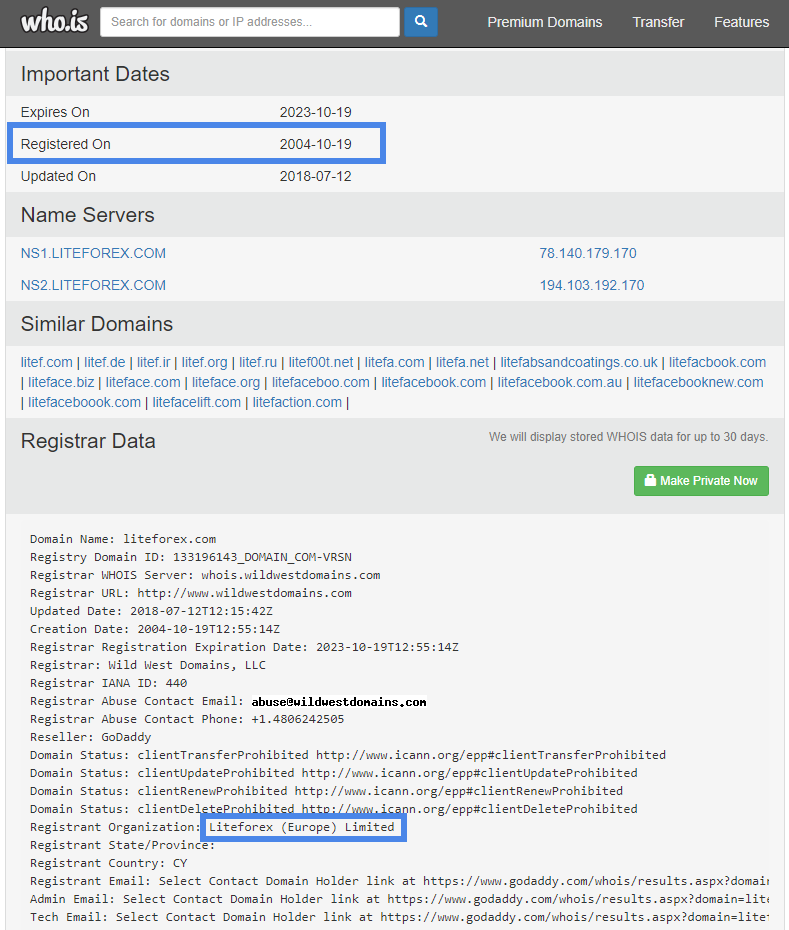Viewport: 789px width, 930px height.
Task: Click 'Registrar IANA ID: 440' line
Action: pos(108,683)
